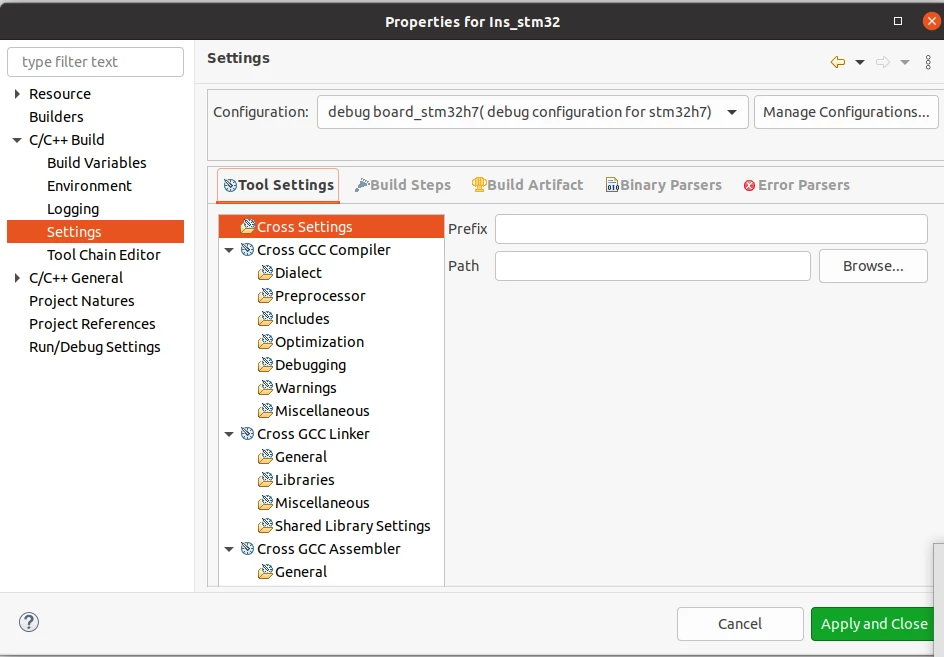The image size is (944, 657).
Task: Click the Back navigation arrow icon
Action: [x=837, y=62]
